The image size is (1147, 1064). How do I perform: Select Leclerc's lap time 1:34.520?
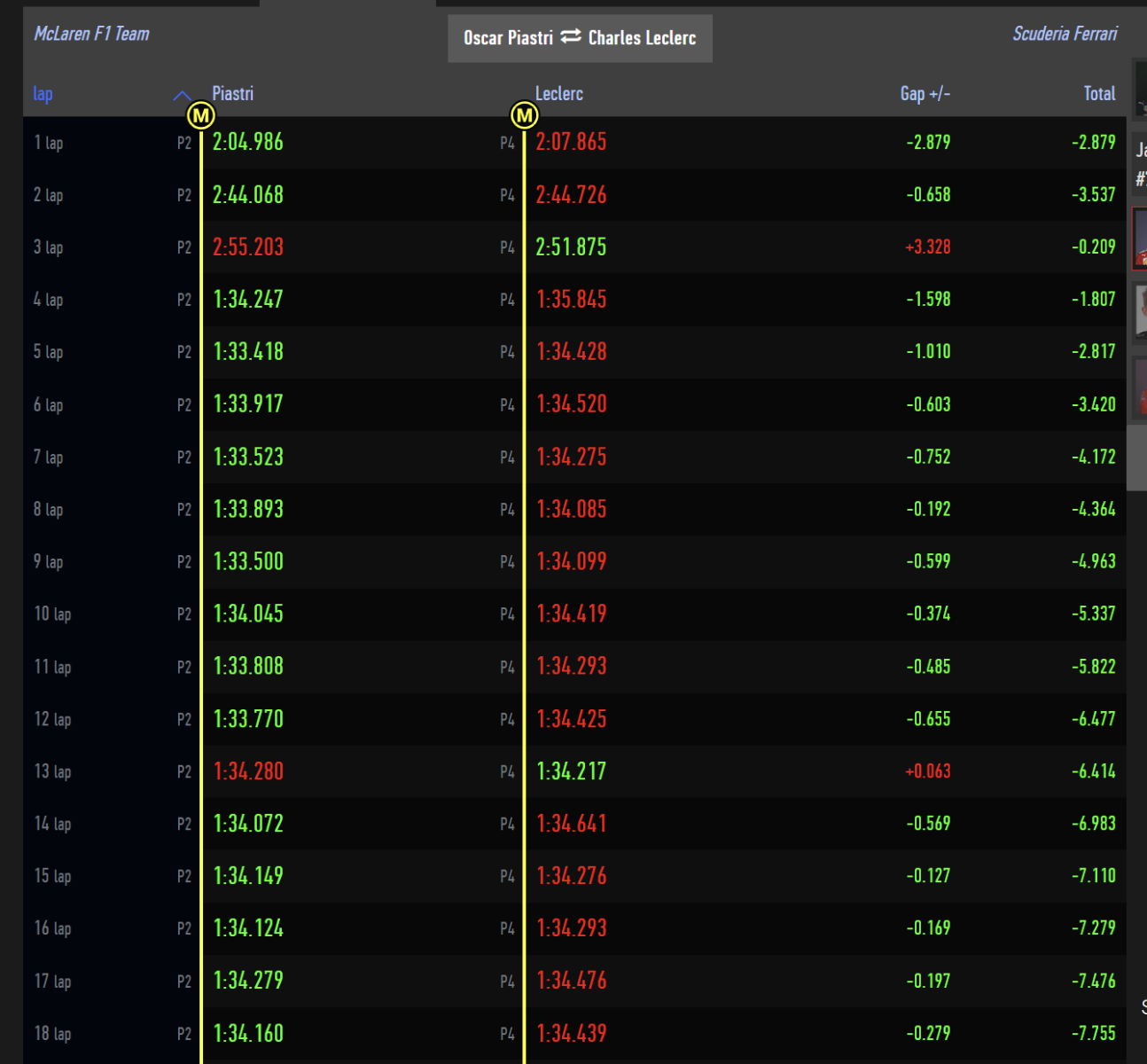572,404
